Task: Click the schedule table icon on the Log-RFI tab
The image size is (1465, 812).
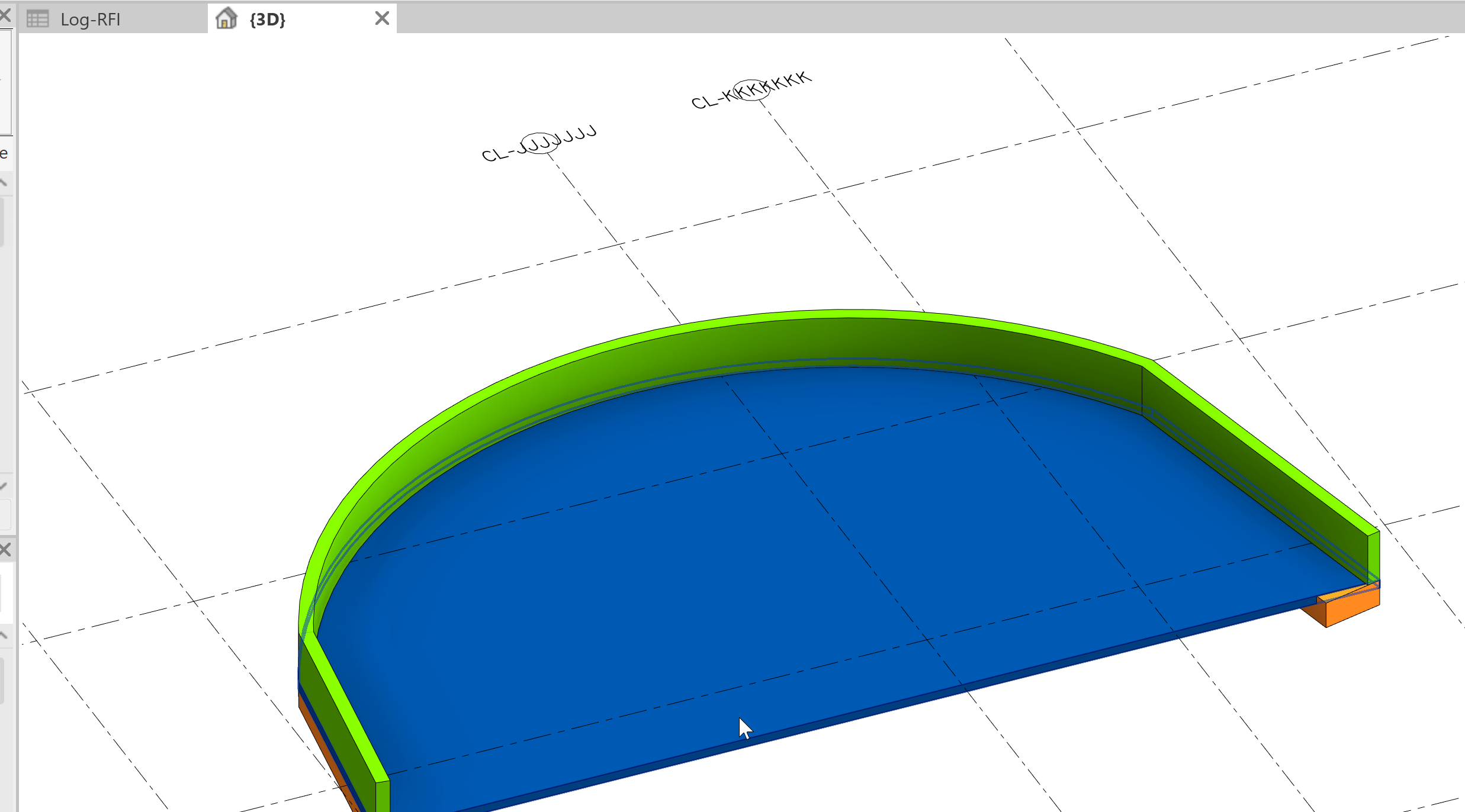Action: tap(38, 20)
